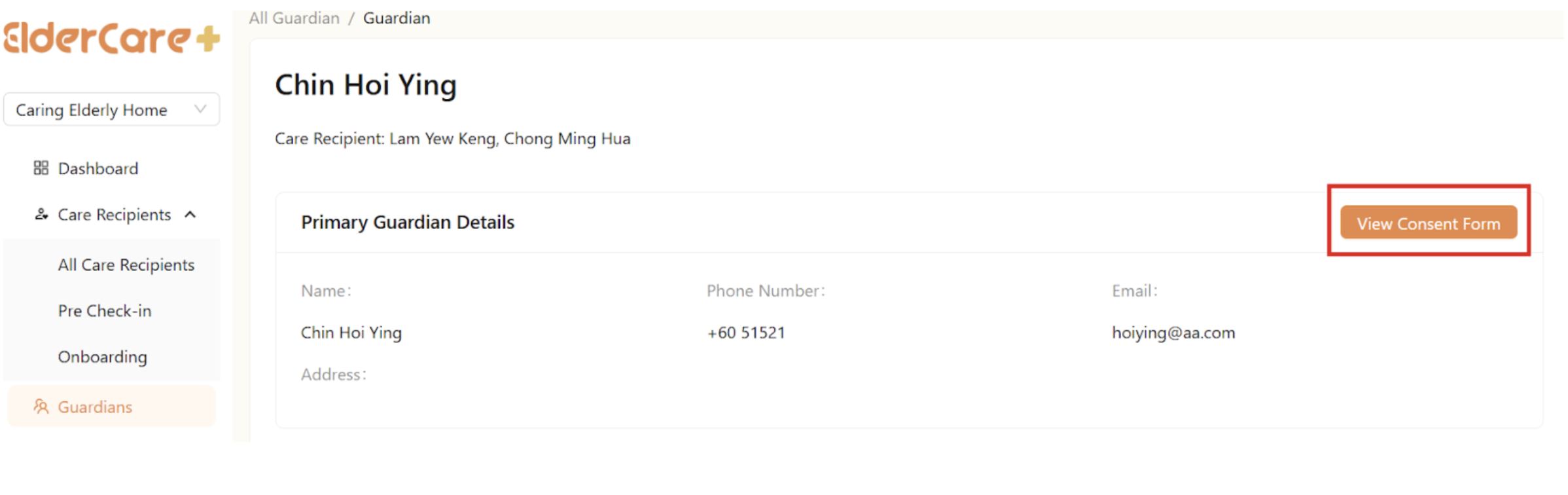Click the Guardian breadcrumb item
1568x495 pixels.
[x=397, y=18]
